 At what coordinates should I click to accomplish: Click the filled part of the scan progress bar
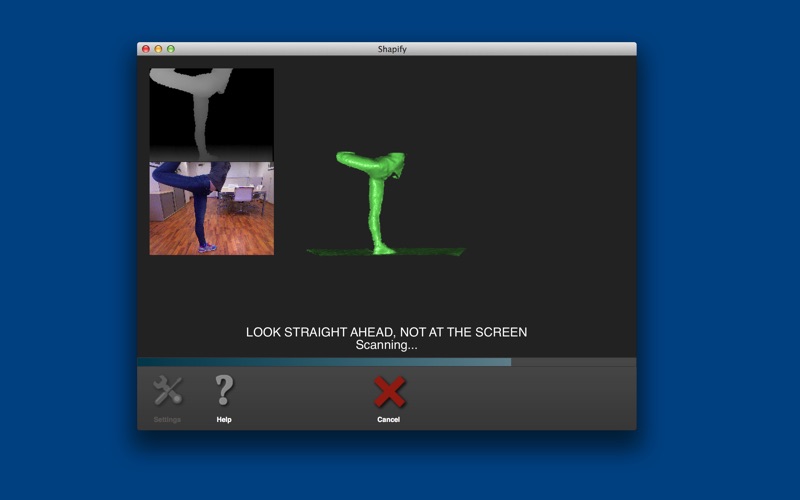(x=320, y=362)
